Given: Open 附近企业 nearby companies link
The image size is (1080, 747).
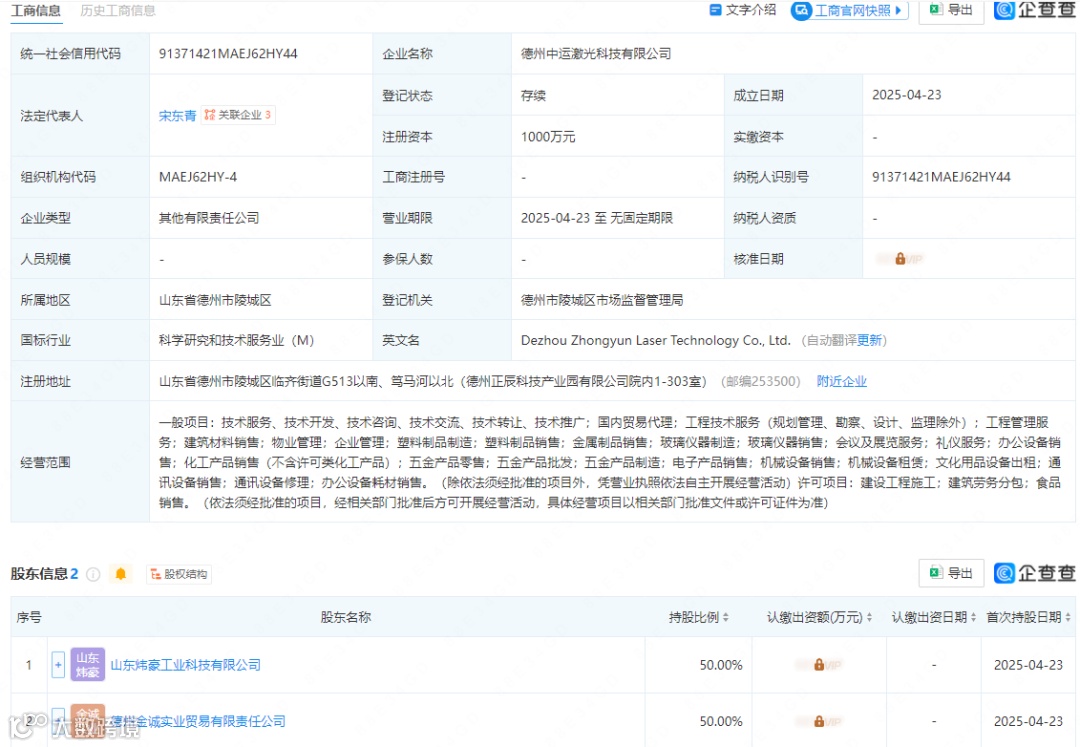Looking at the screenshot, I should point(842,381).
